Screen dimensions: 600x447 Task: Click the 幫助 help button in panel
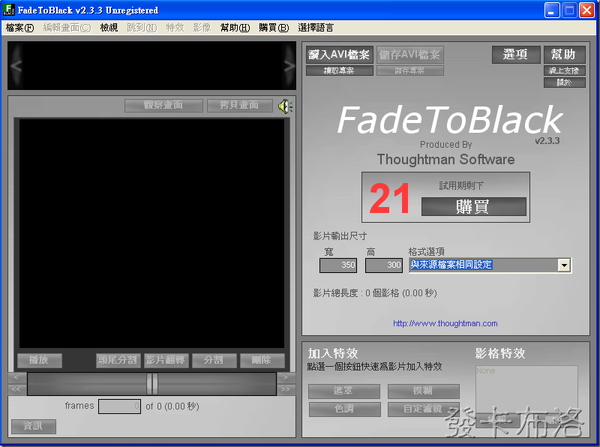(x=564, y=54)
